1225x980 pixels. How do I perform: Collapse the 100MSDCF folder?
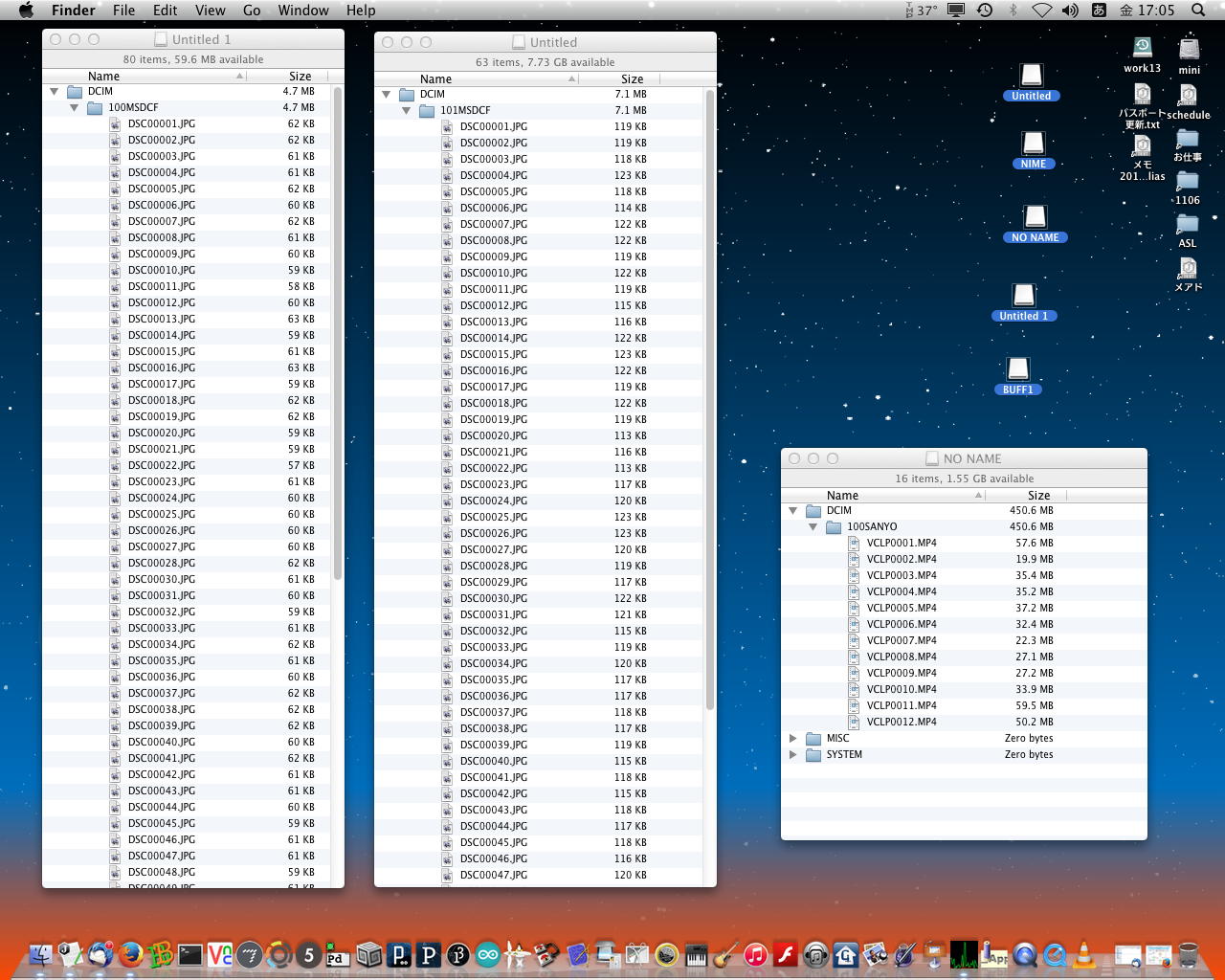click(75, 108)
